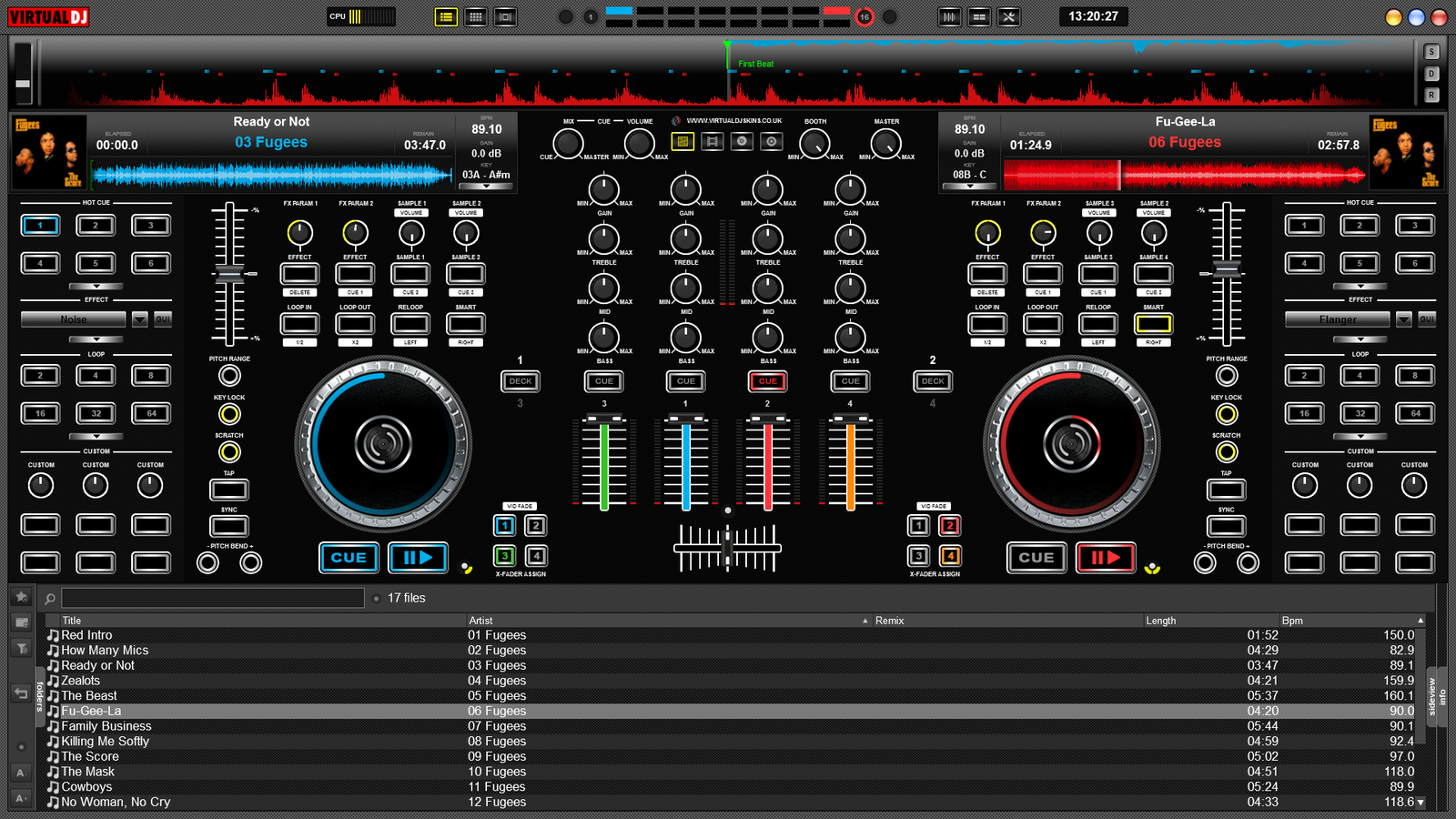Image resolution: width=1456 pixels, height=819 pixels.
Task: Expand left deck hot cue section arrow
Action: point(96,287)
